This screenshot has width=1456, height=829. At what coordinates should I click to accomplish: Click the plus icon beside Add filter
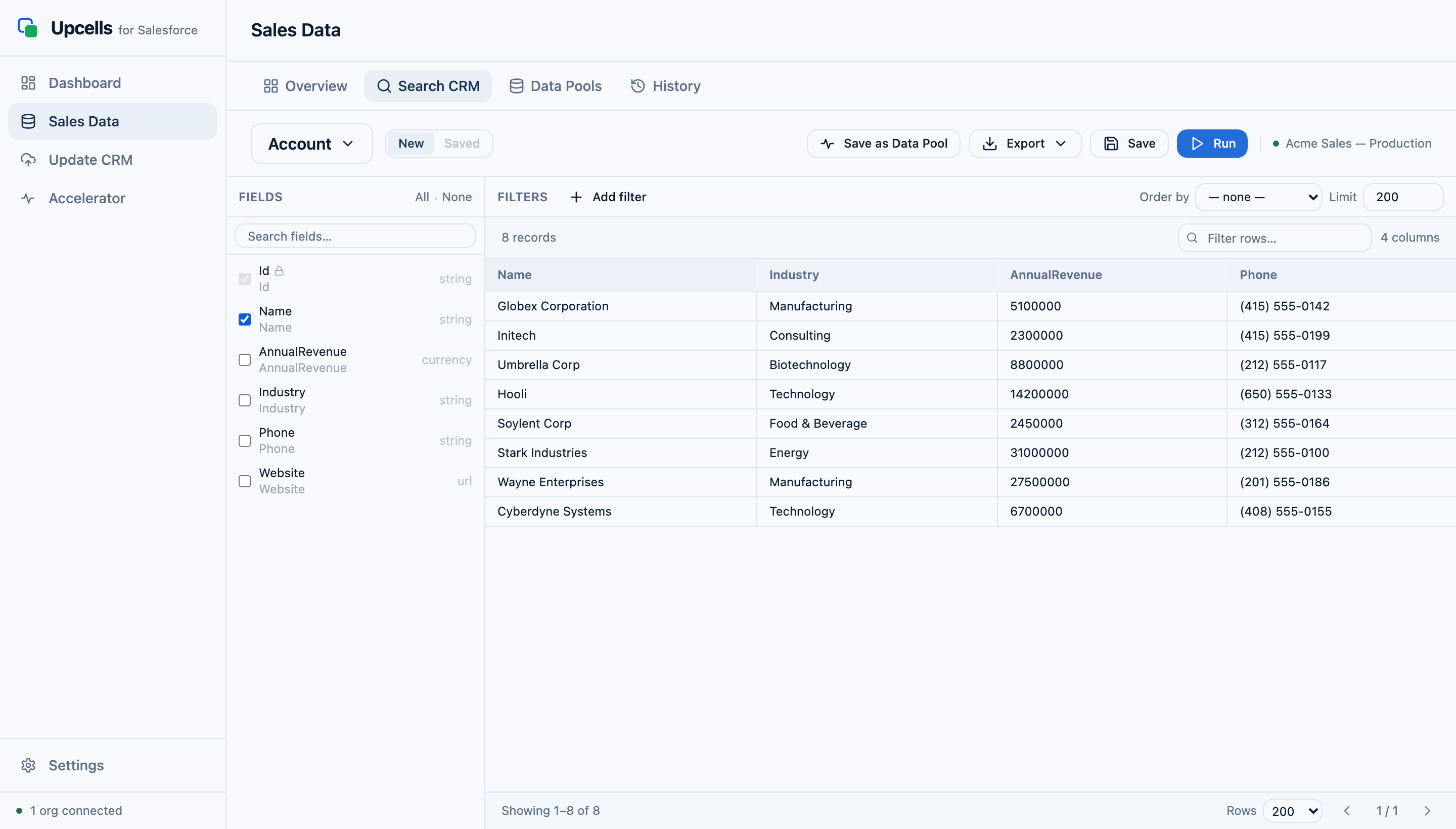(x=576, y=197)
